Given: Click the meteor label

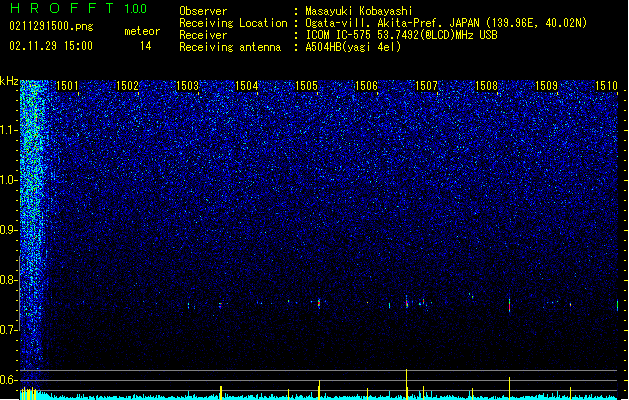Looking at the screenshot, I should (142, 31).
